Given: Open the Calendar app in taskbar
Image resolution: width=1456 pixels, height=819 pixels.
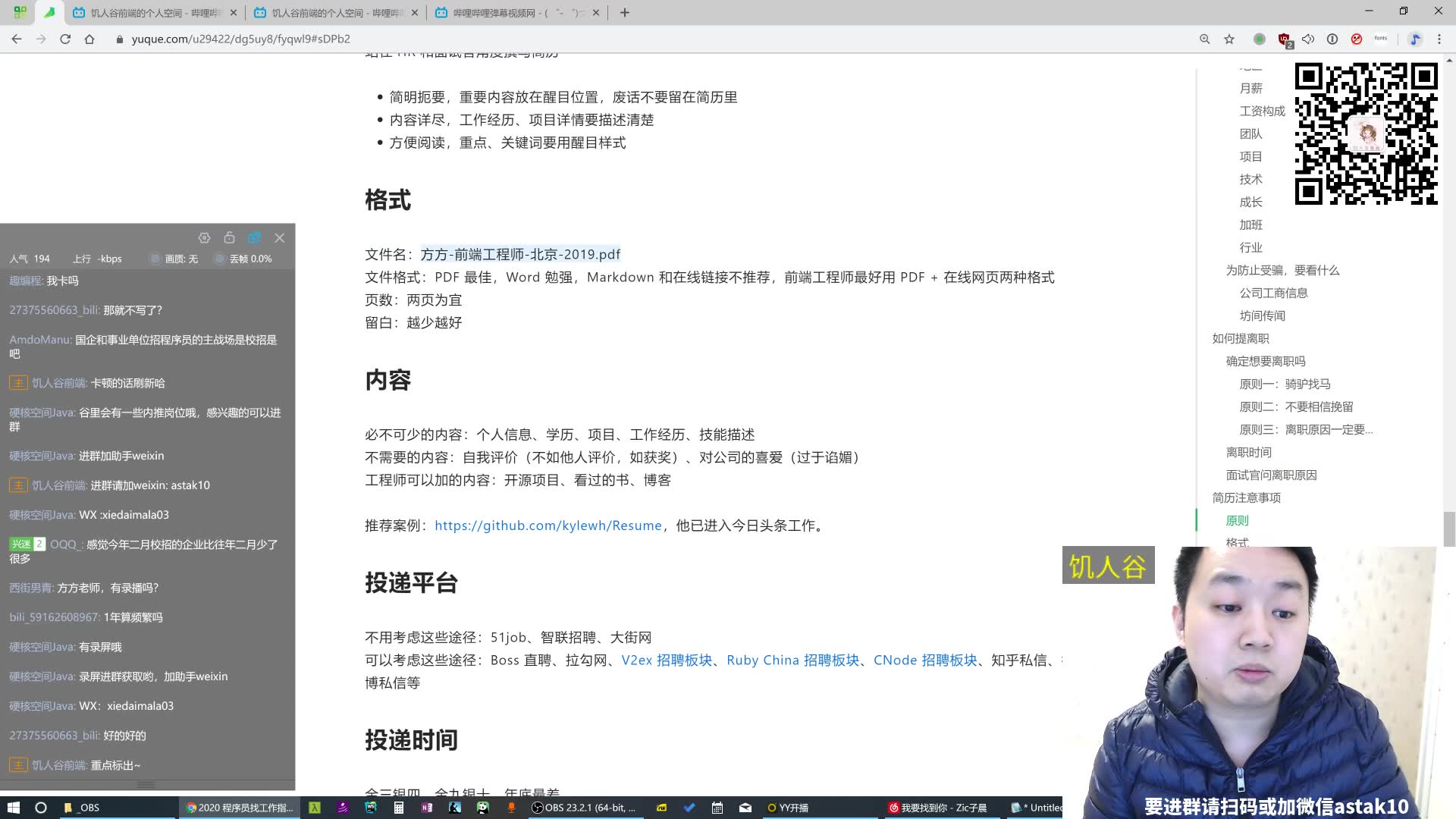Looking at the screenshot, I should coord(717,808).
